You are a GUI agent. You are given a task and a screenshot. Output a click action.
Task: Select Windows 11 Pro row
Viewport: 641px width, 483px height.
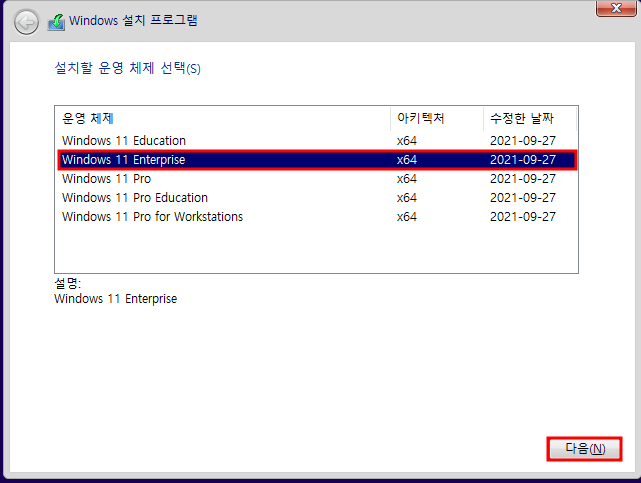[317, 179]
